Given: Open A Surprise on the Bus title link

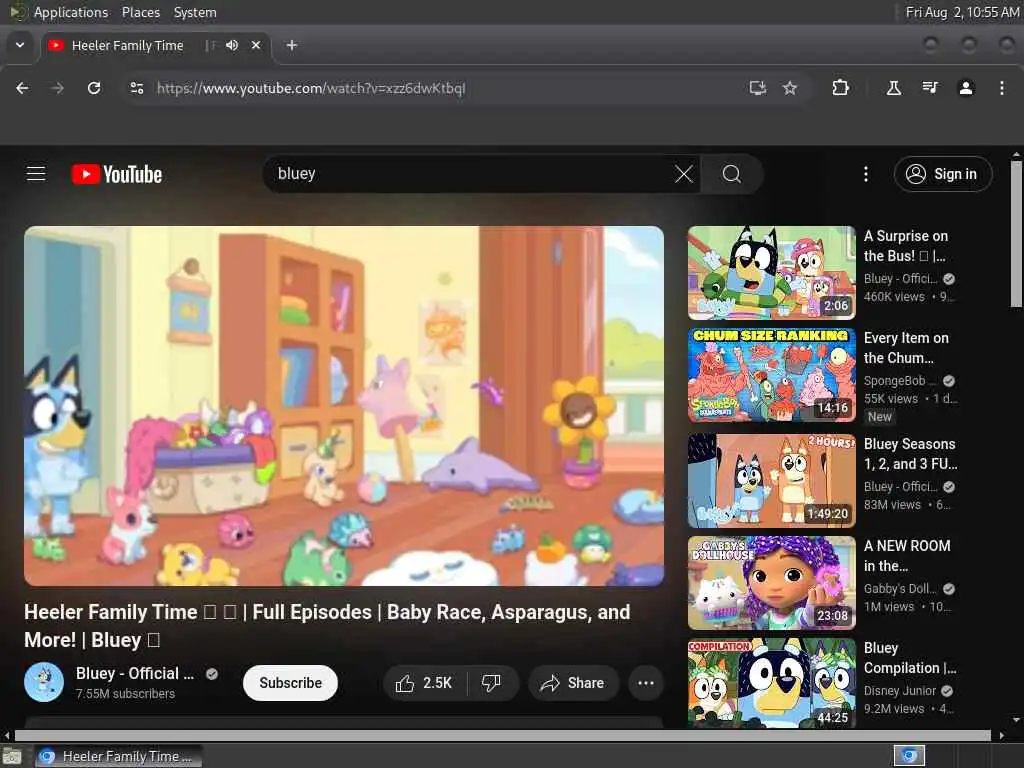Looking at the screenshot, I should point(906,246).
